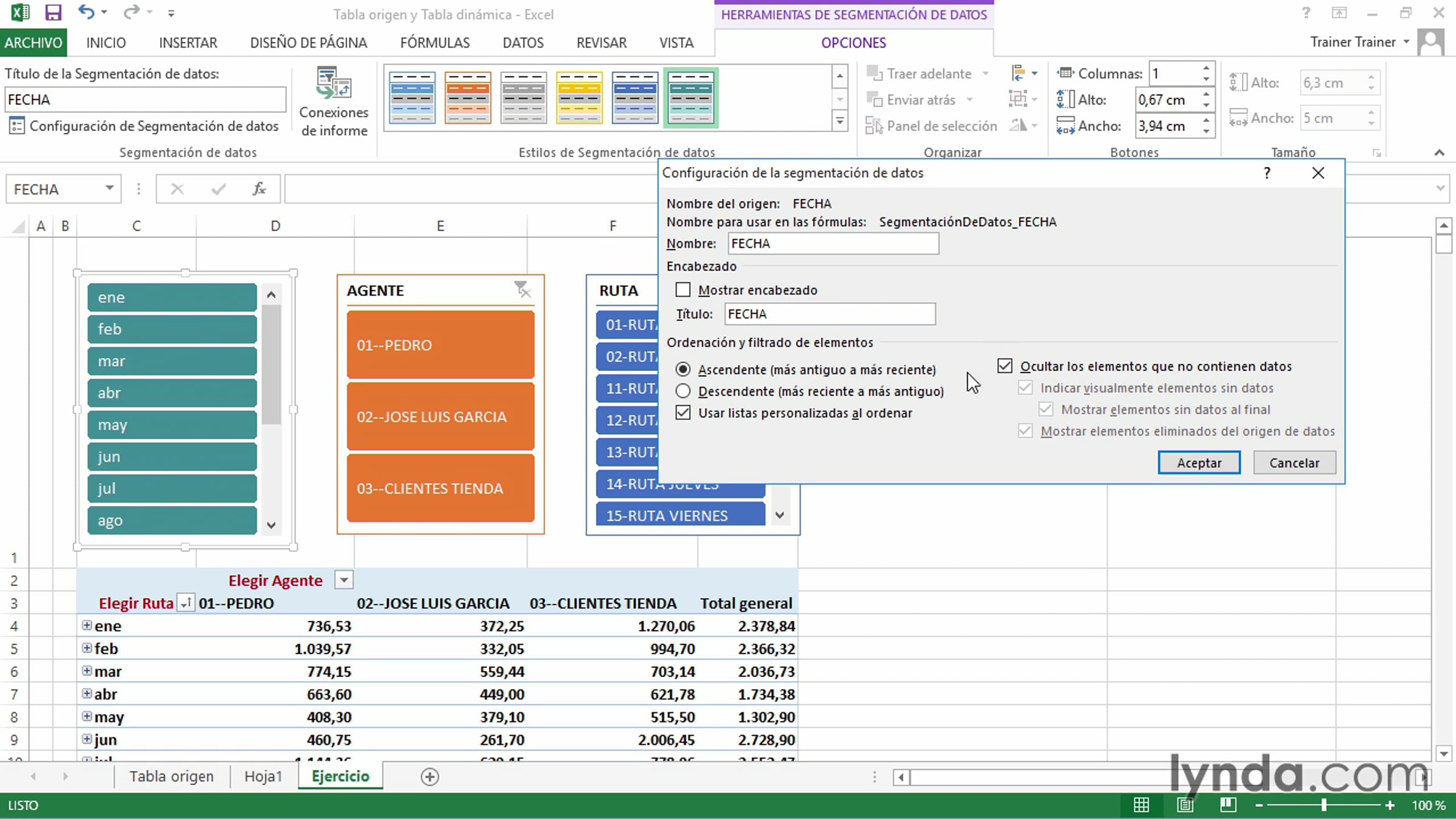Expand the 'ene' pivot row
The width and height of the screenshot is (1456, 819).
coord(87,625)
